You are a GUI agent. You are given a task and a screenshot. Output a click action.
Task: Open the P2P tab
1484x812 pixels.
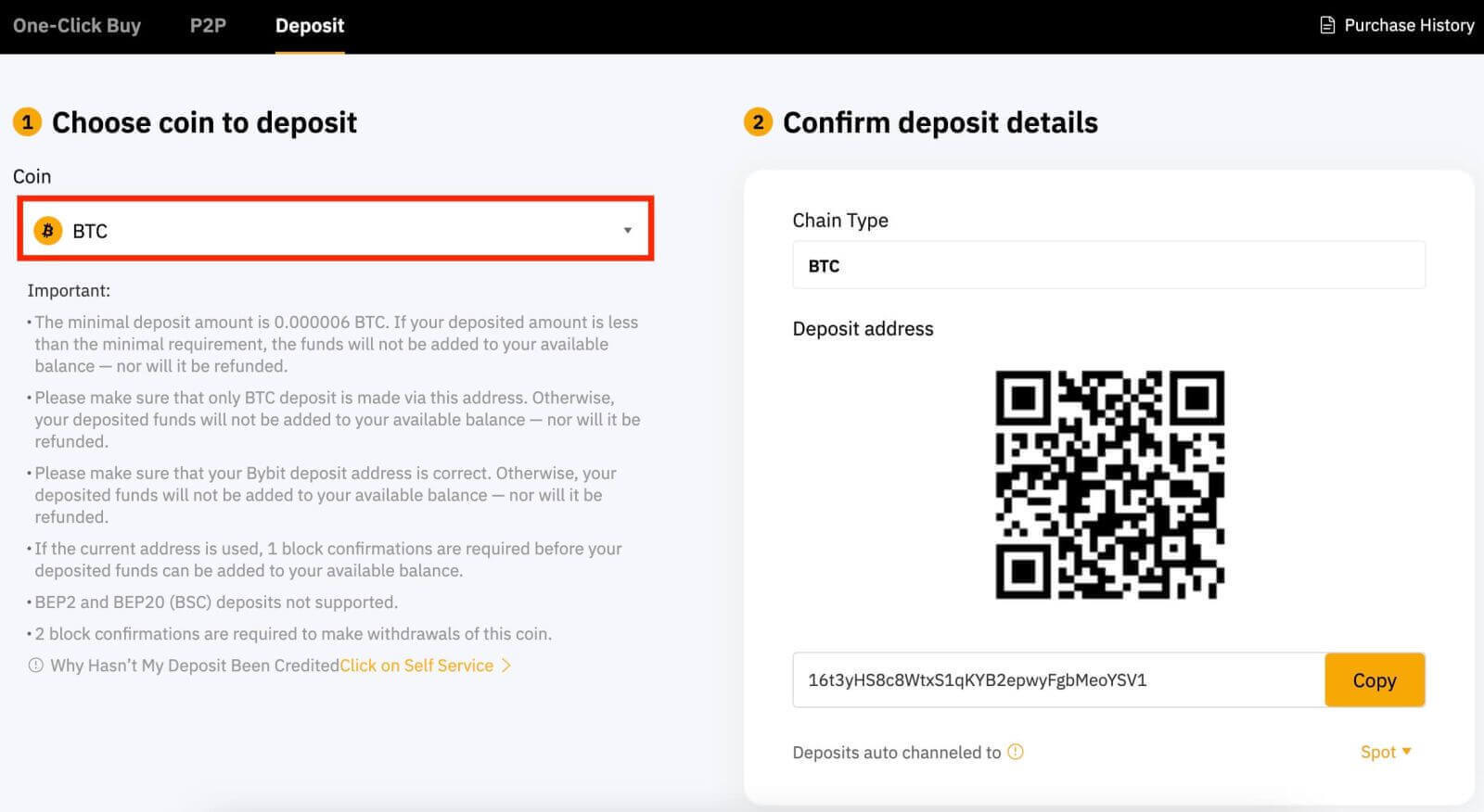point(208,25)
